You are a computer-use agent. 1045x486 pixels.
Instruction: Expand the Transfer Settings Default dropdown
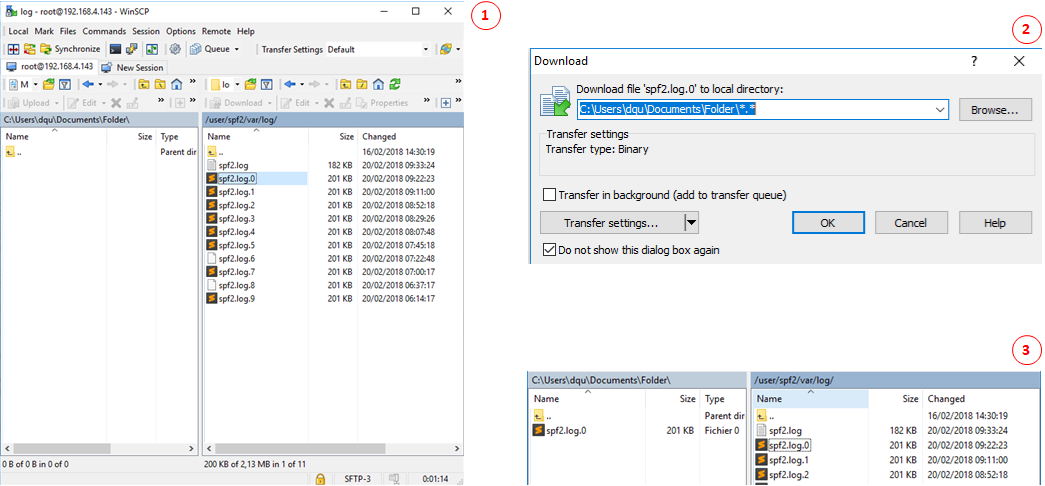pos(427,49)
